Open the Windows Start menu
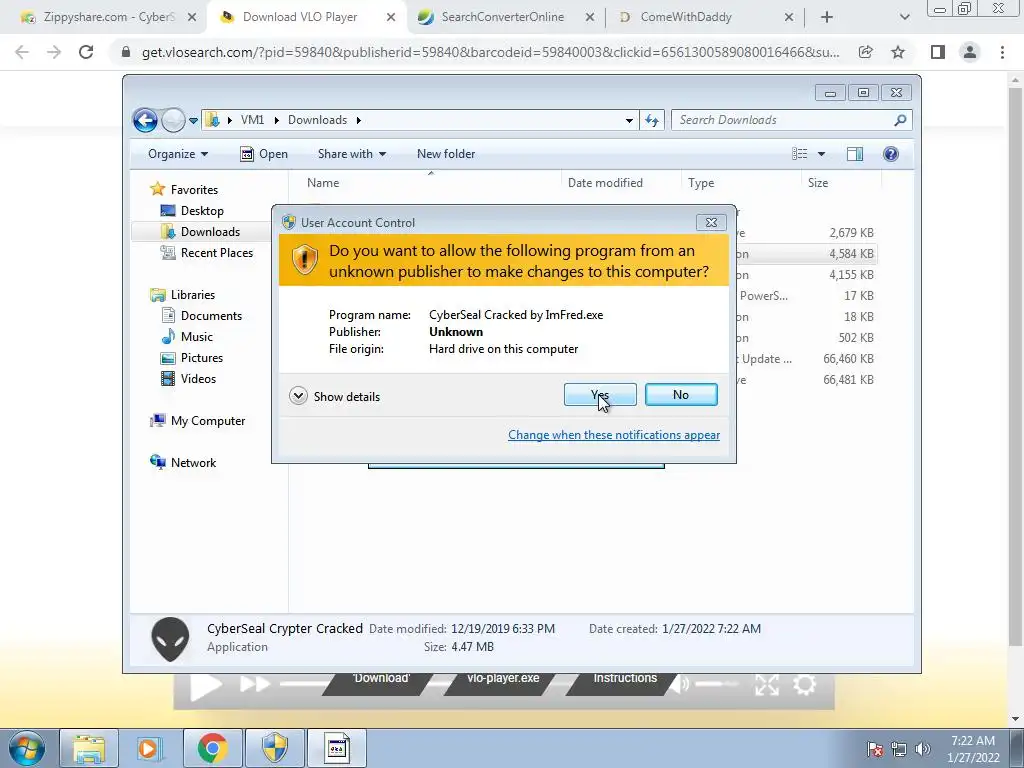This screenshot has height=768, width=1024. tap(26, 748)
